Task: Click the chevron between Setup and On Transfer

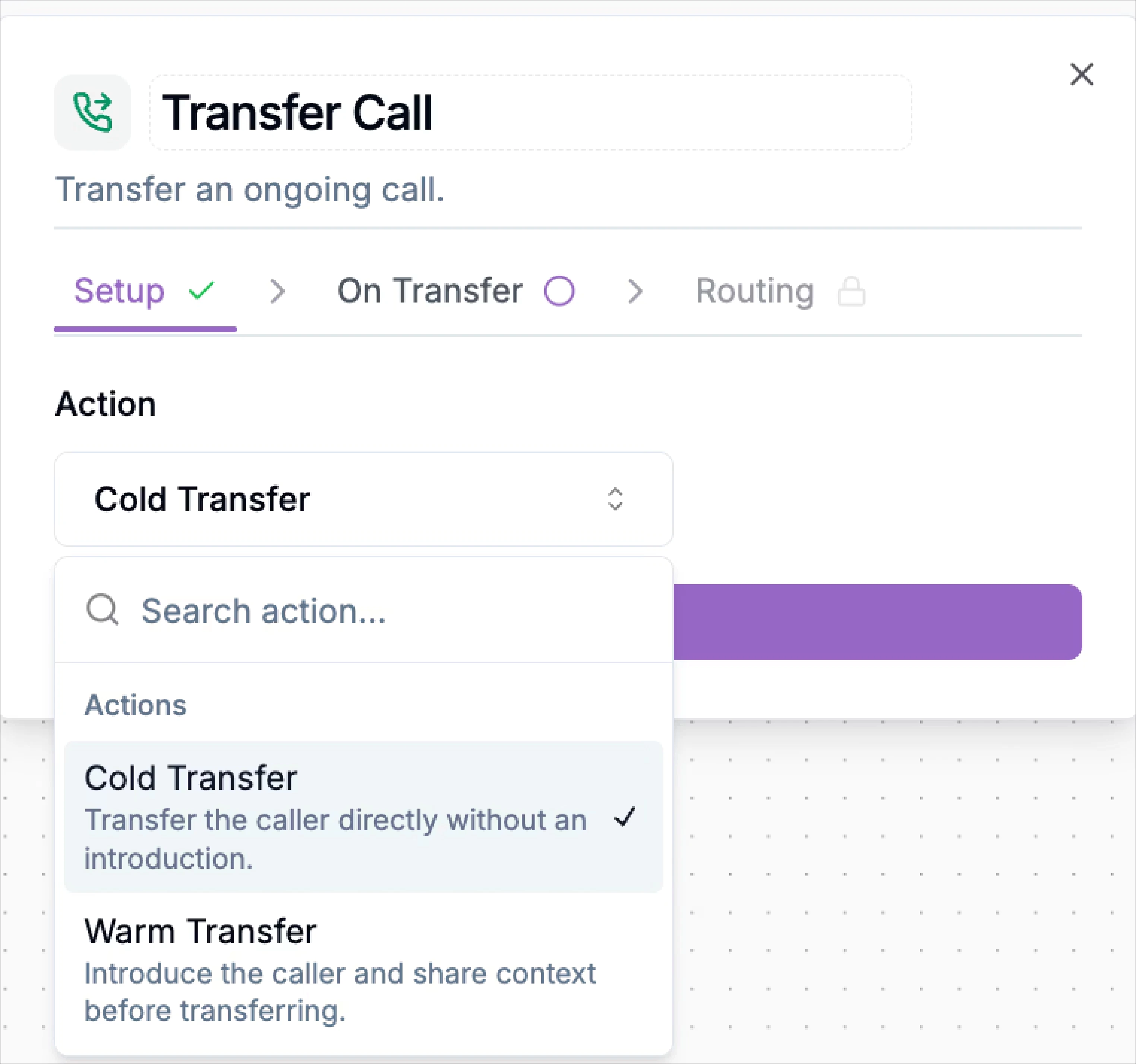Action: pyautogui.click(x=278, y=291)
